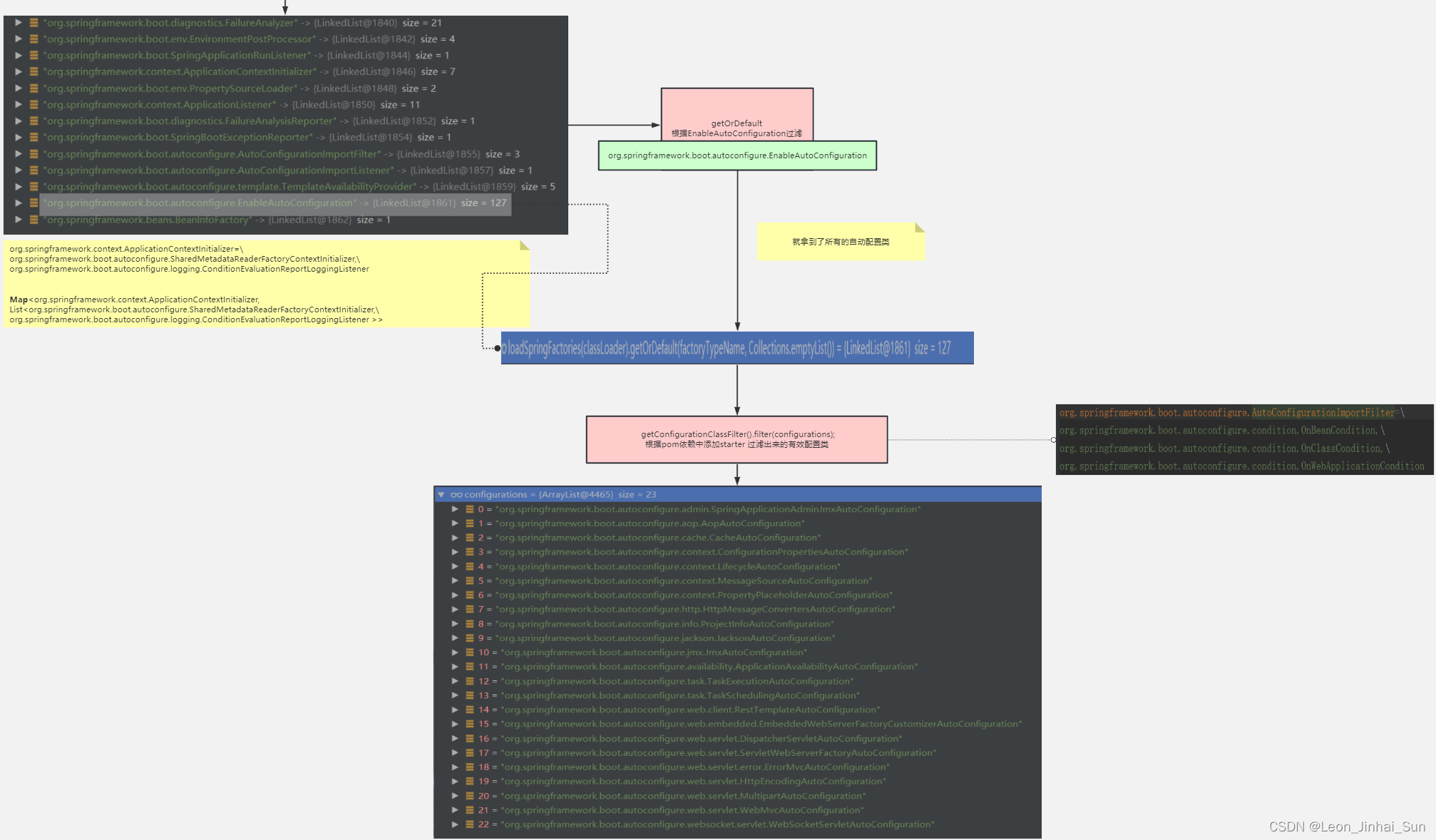Click the list icon beside AutoConfigurationImportFilter entry
Viewport: 1436px width, 840px height.
pos(33,153)
